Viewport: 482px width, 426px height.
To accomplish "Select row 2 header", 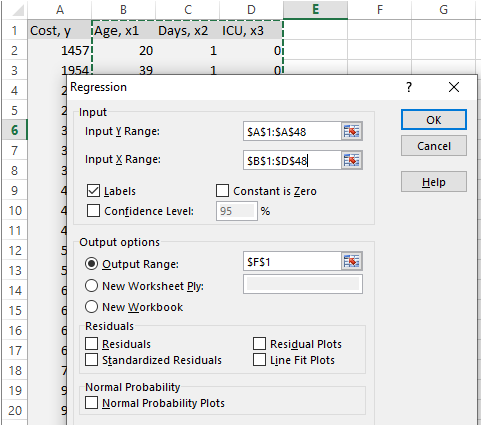I will tap(15, 50).
